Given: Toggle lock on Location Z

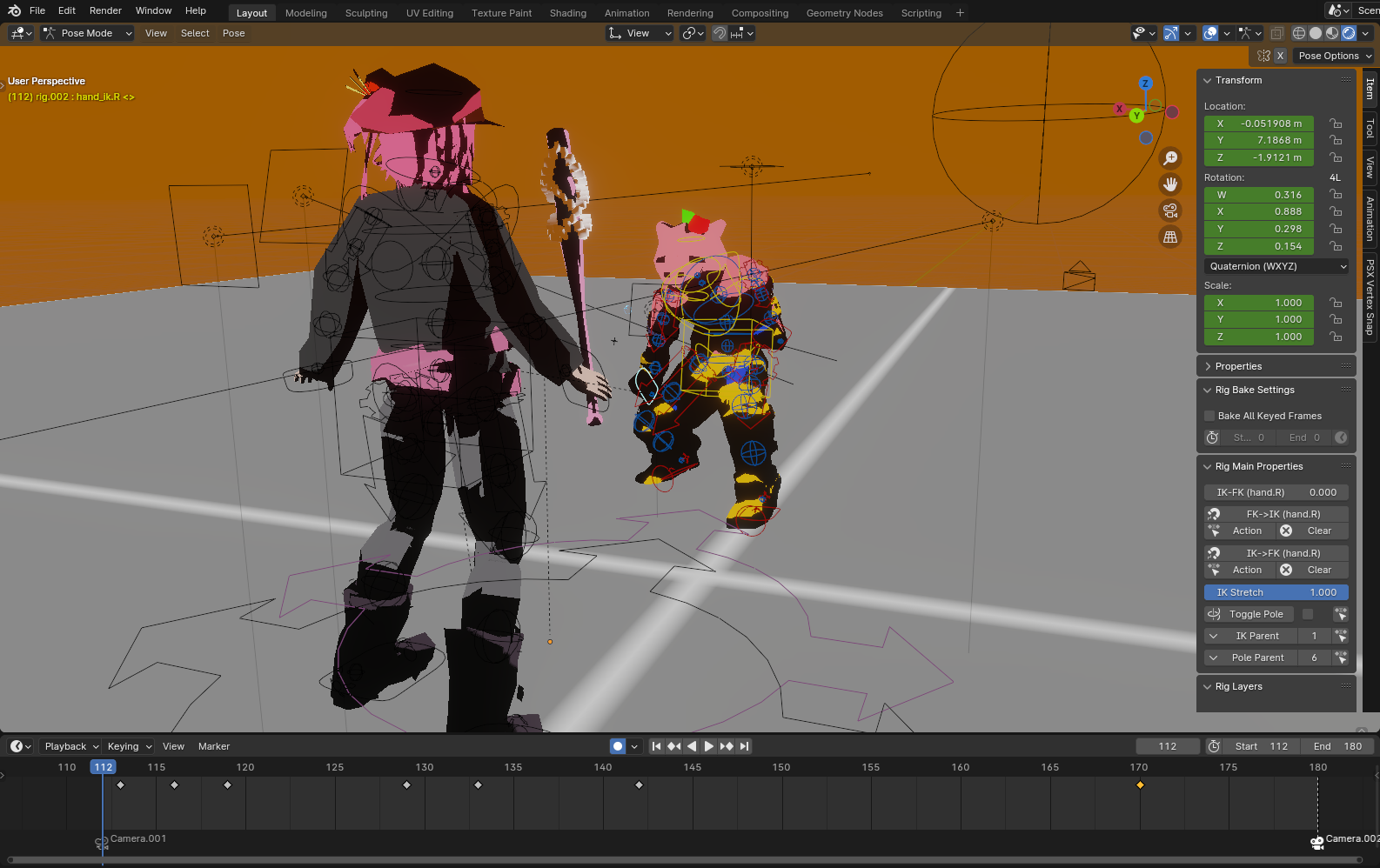Looking at the screenshot, I should click(1336, 157).
